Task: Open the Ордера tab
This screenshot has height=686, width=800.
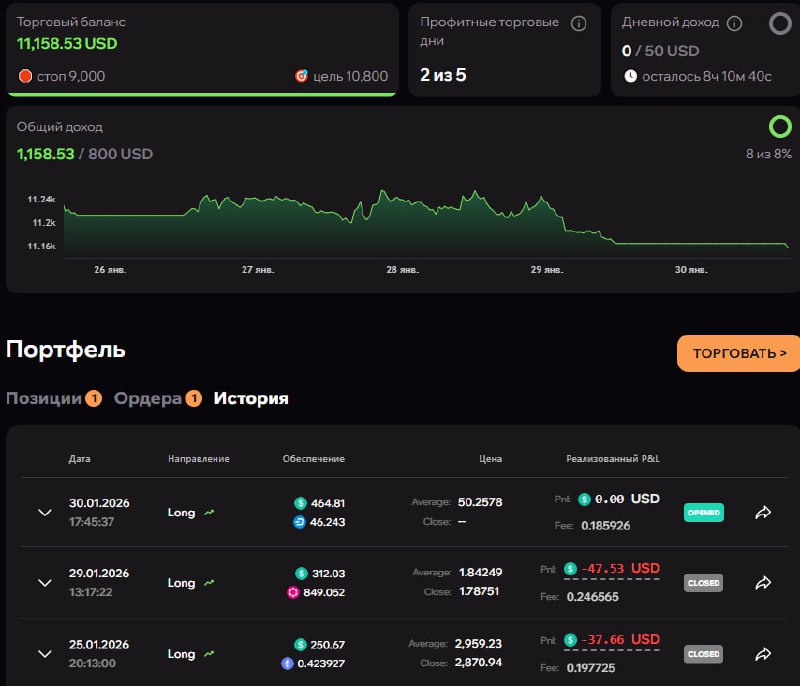Action: click(148, 398)
